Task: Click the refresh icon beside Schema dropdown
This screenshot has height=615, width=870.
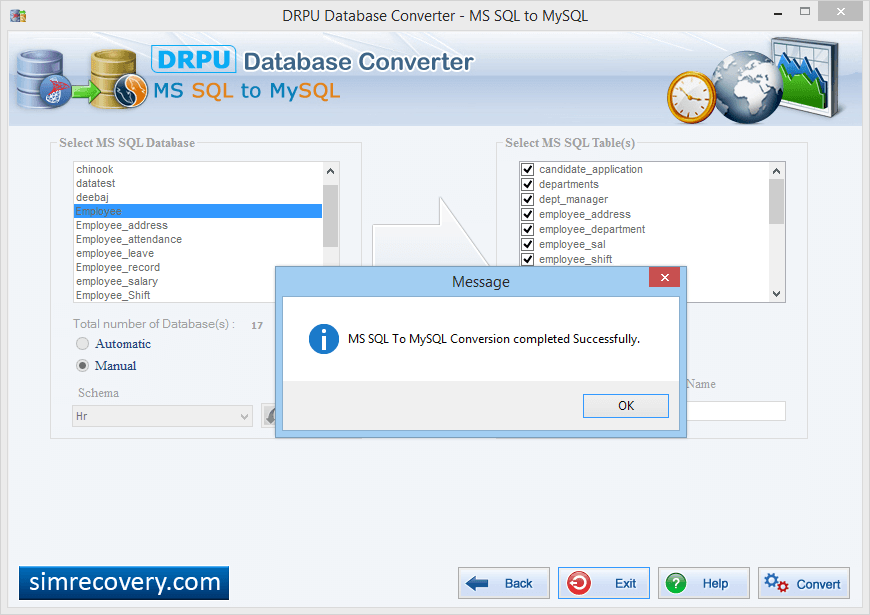Action: (269, 416)
